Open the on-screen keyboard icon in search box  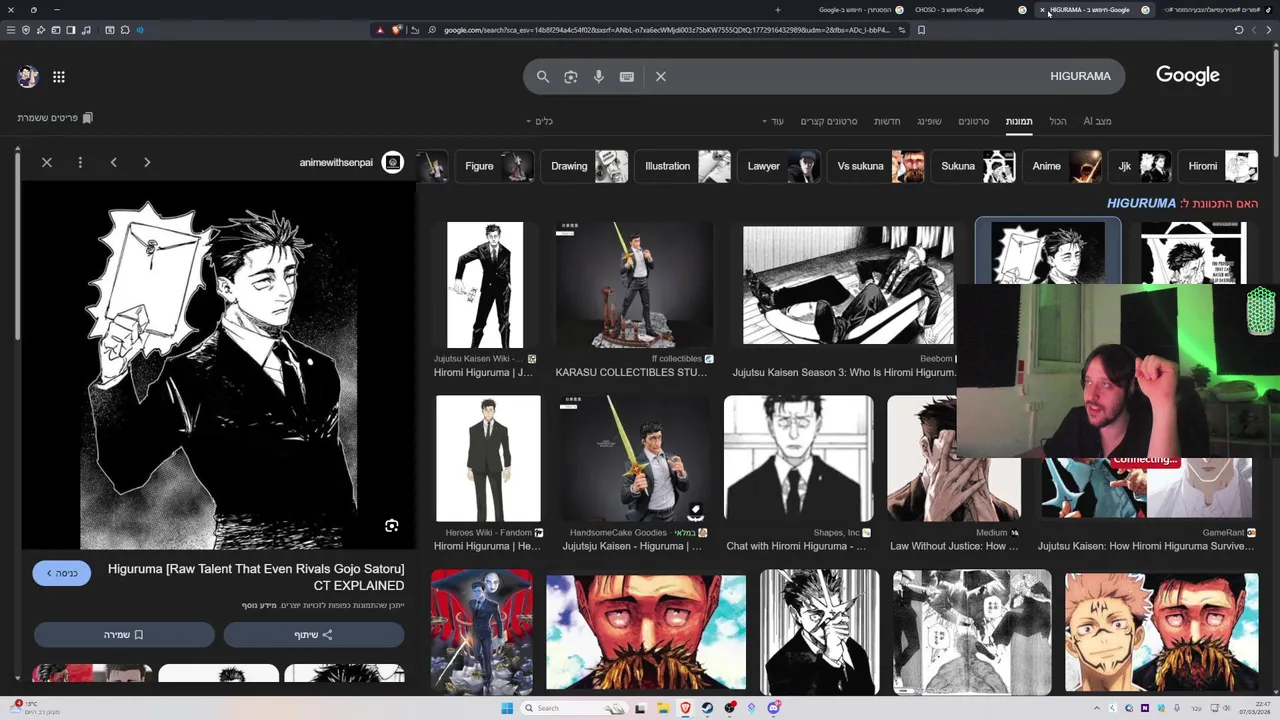(x=627, y=76)
